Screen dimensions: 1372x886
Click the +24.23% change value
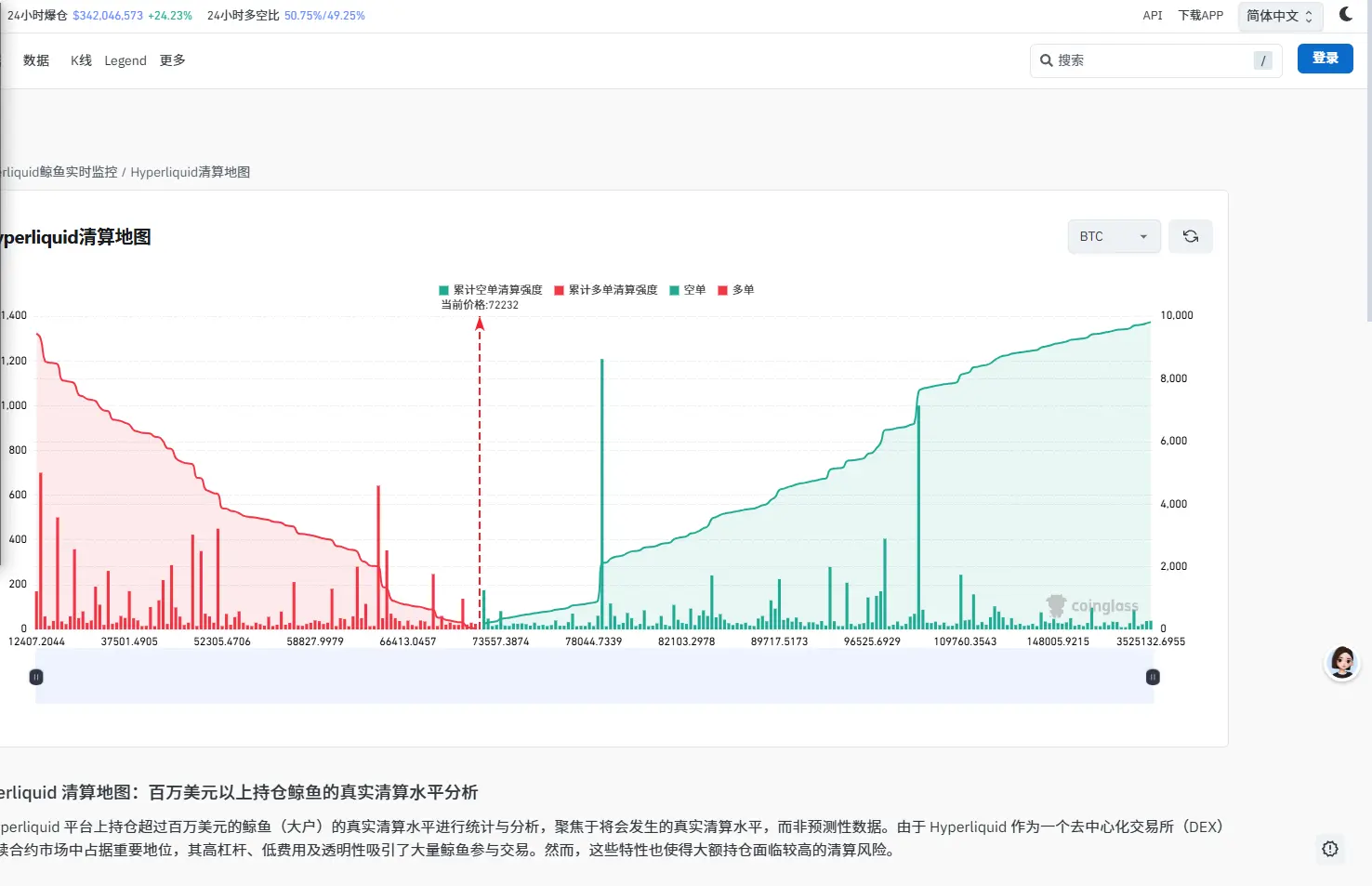[170, 16]
